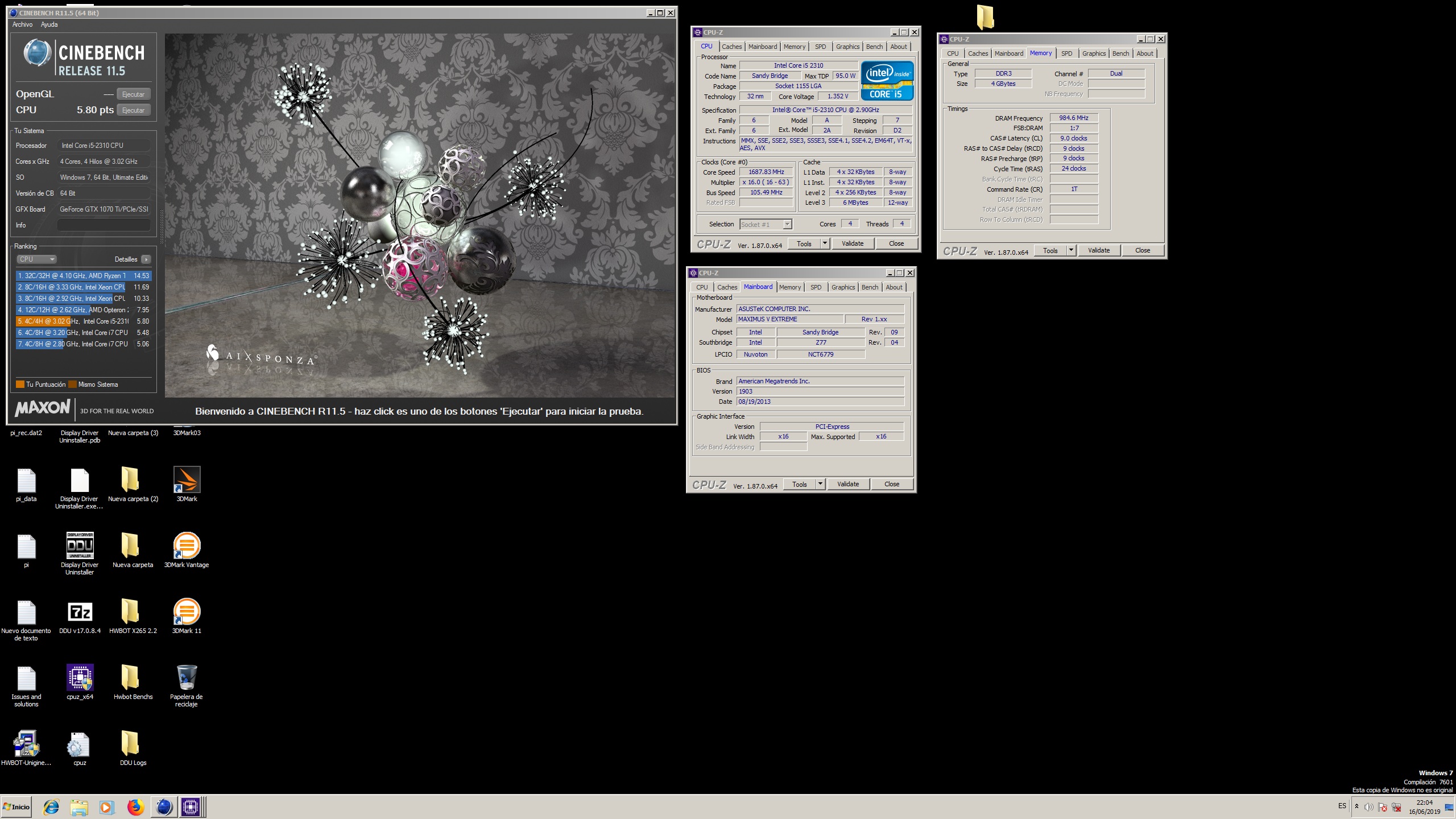The width and height of the screenshot is (1456, 819).
Task: Switch to Caches tab in CPU-Z CPU window
Action: pyautogui.click(x=731, y=47)
